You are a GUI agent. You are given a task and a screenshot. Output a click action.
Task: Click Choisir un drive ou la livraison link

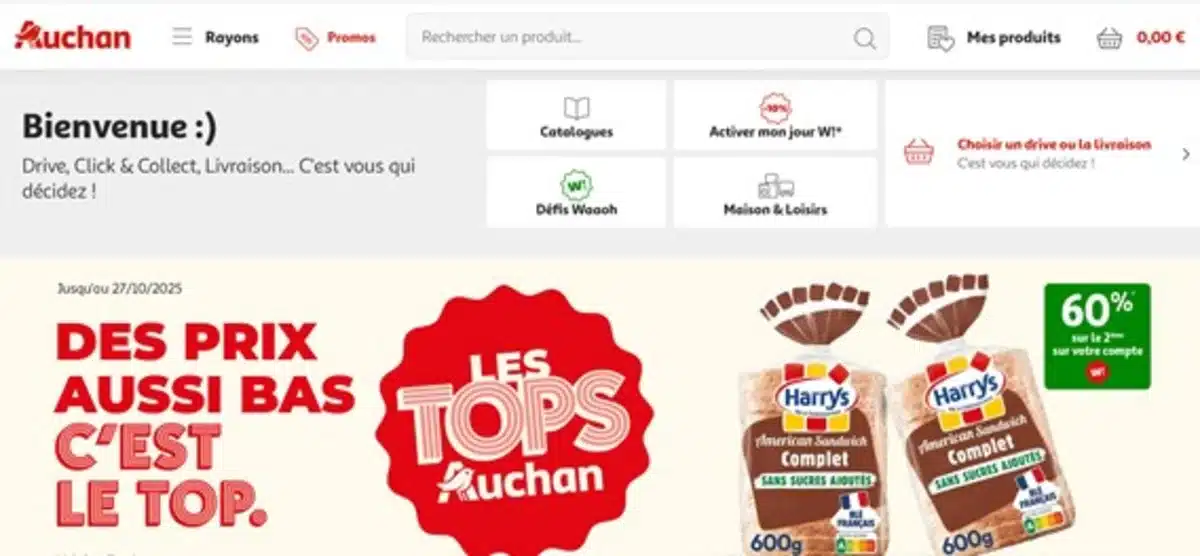[1054, 144]
